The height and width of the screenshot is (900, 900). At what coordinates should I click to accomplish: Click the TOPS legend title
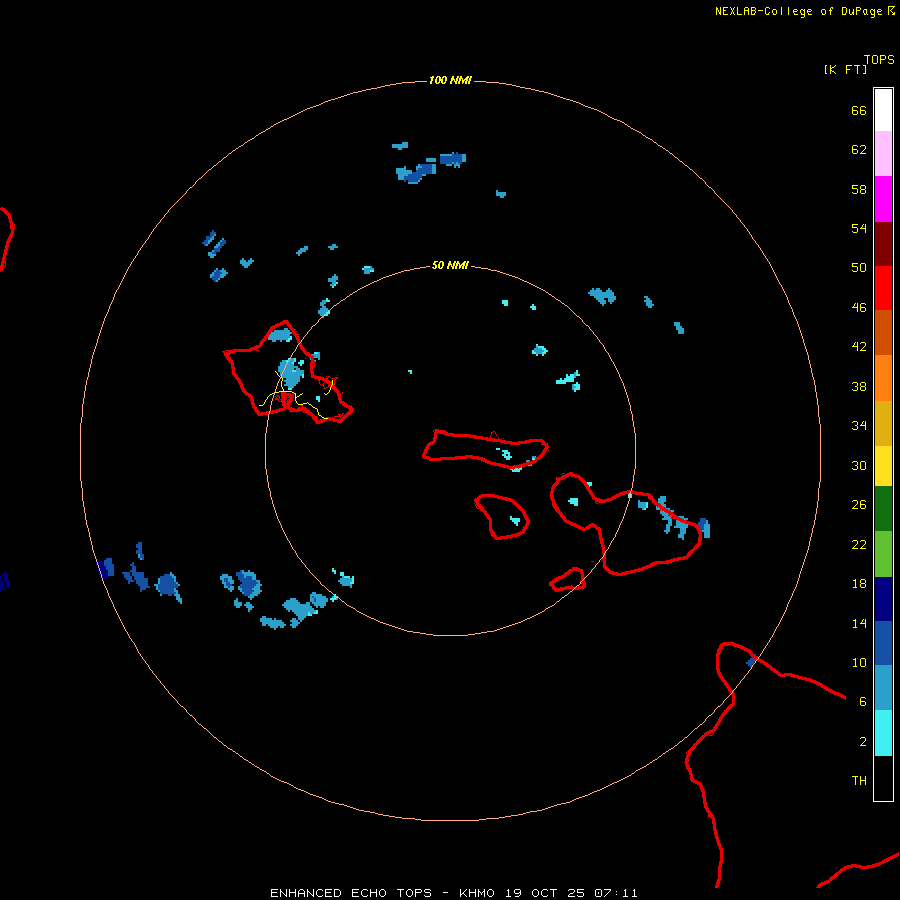879,60
